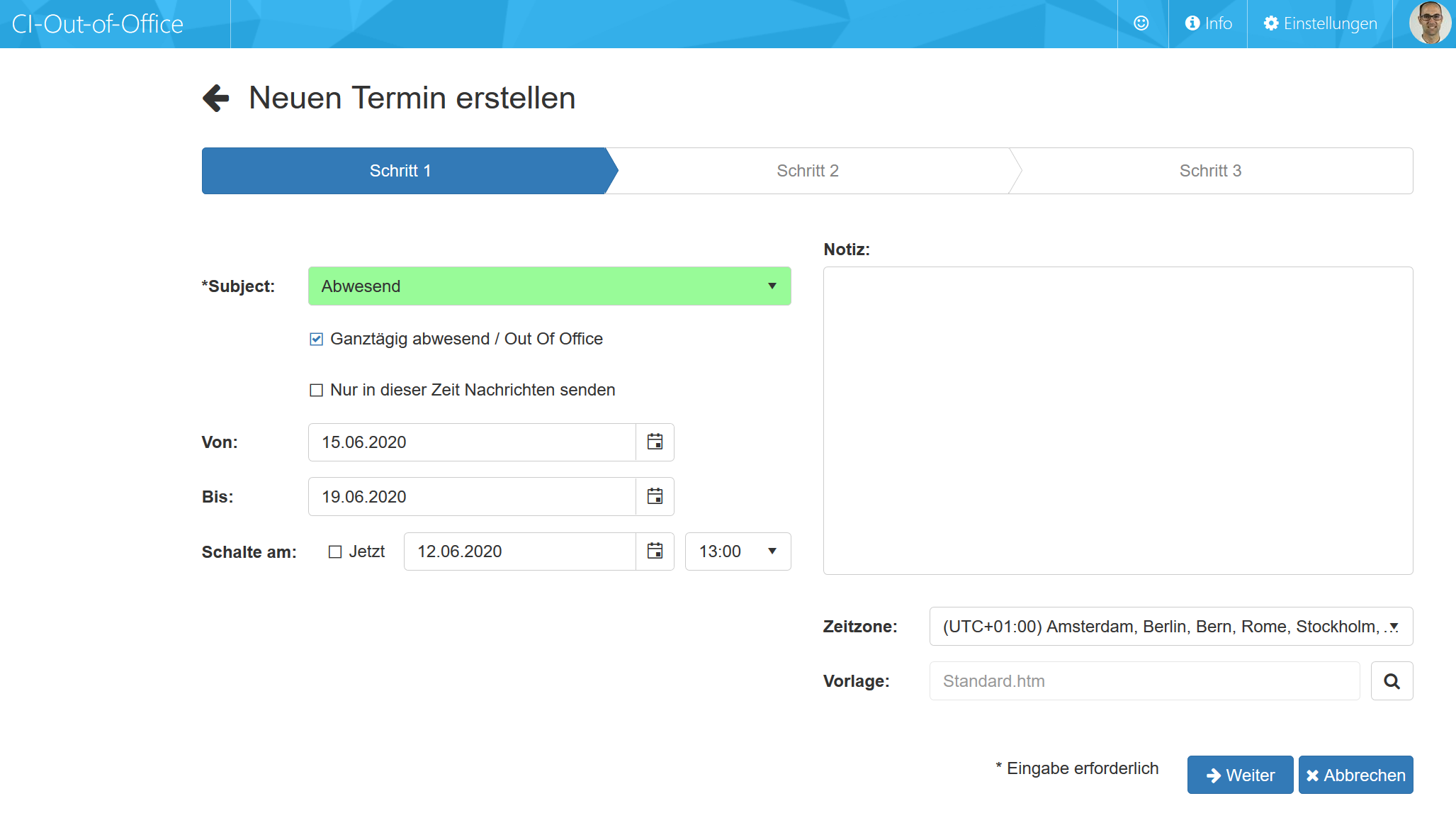
Task: Click the back arrow beside Neuen Termin erstellen
Action: click(x=216, y=98)
